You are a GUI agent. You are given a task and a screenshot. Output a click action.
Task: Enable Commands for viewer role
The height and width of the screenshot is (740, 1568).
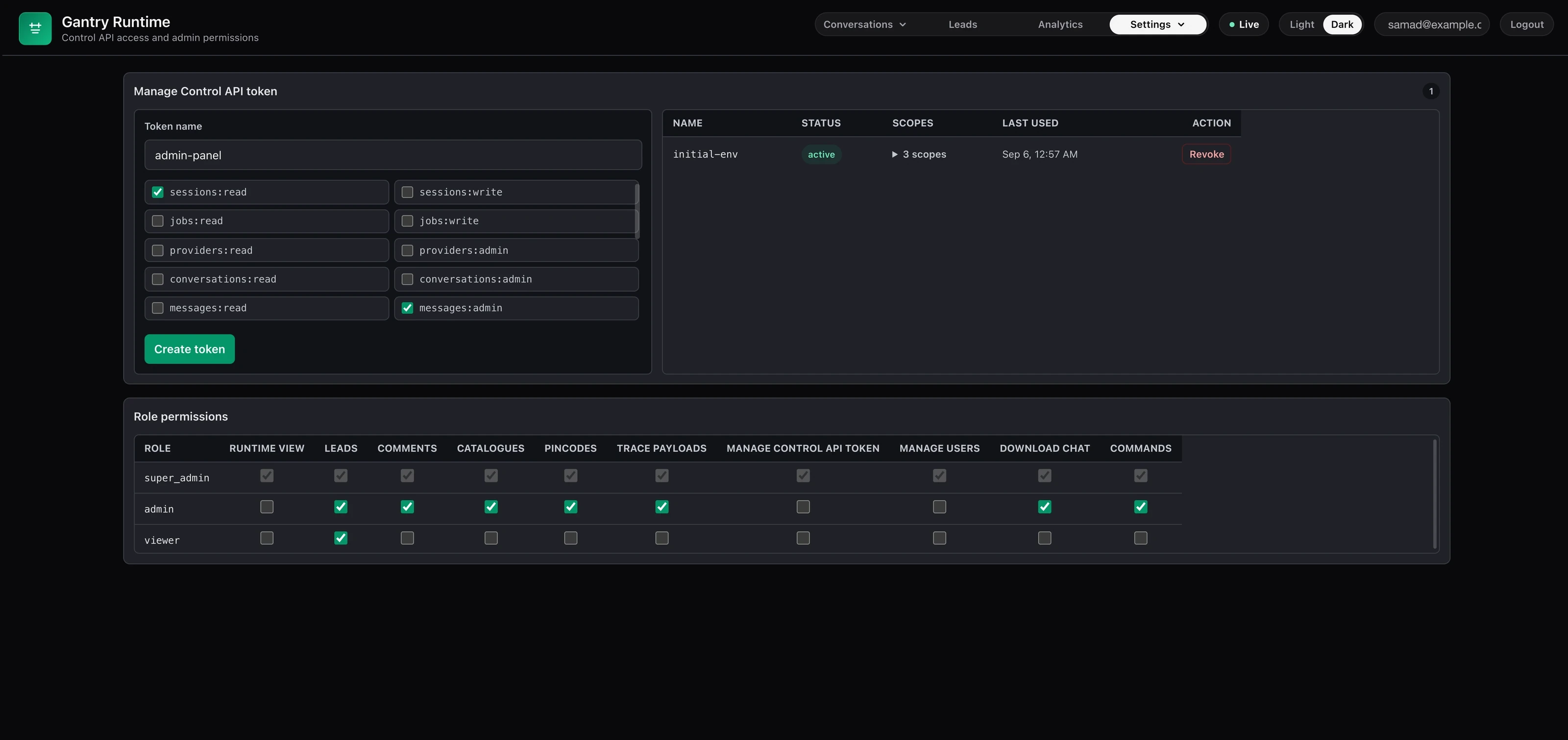pyautogui.click(x=1141, y=538)
